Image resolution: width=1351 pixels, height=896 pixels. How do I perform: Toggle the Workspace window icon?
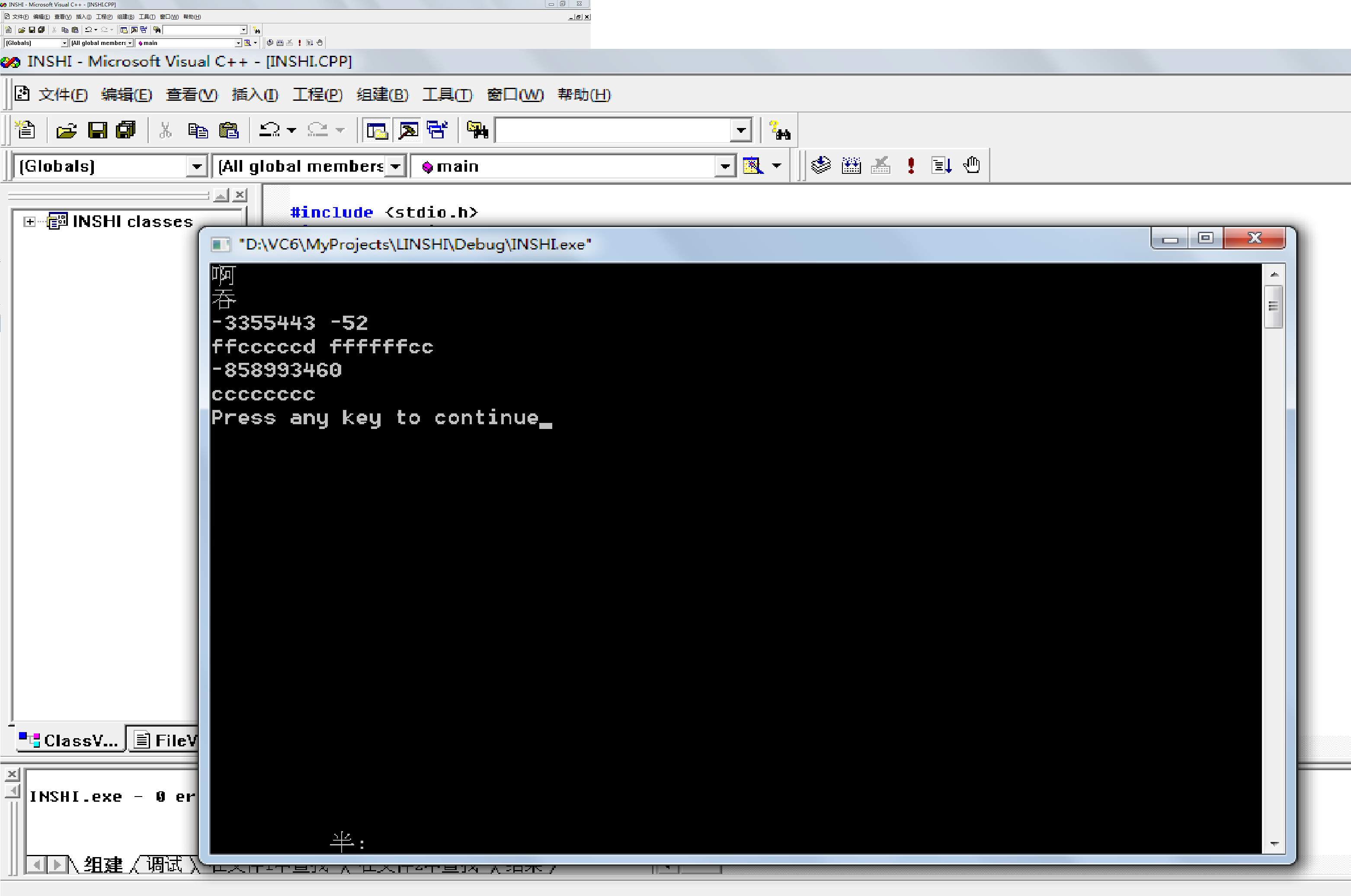click(377, 131)
